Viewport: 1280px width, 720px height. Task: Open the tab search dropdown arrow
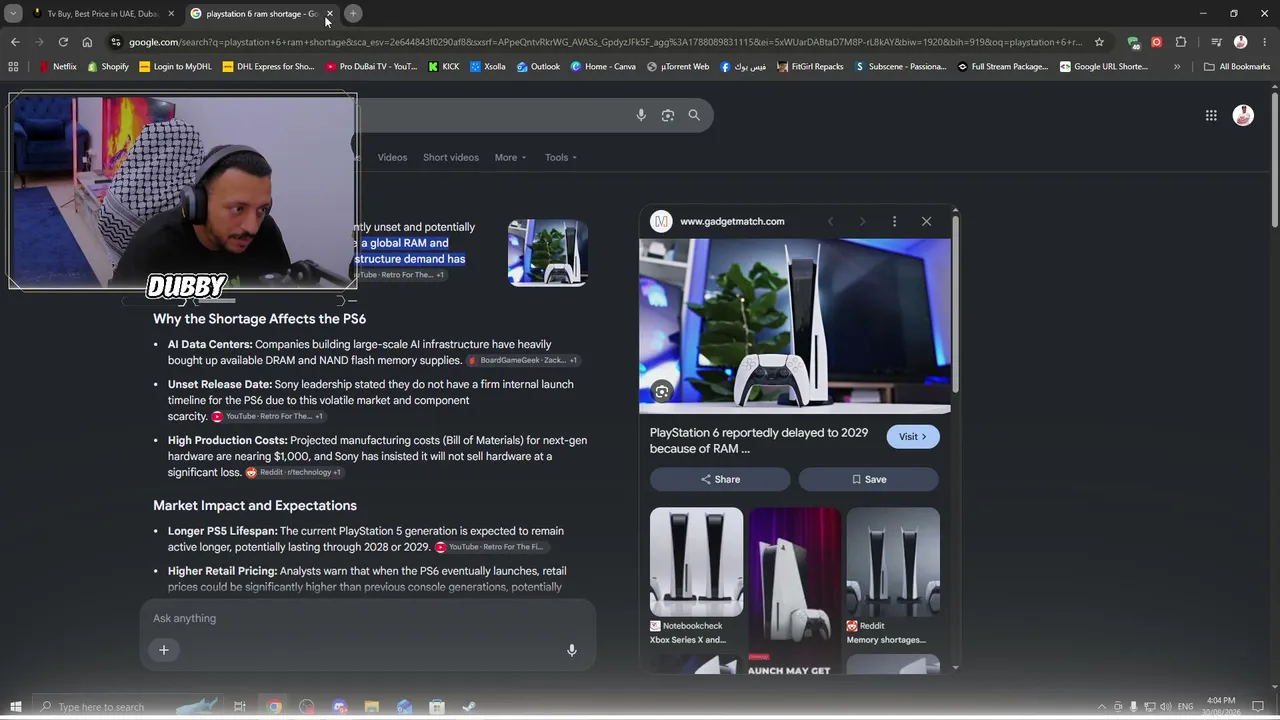click(13, 13)
